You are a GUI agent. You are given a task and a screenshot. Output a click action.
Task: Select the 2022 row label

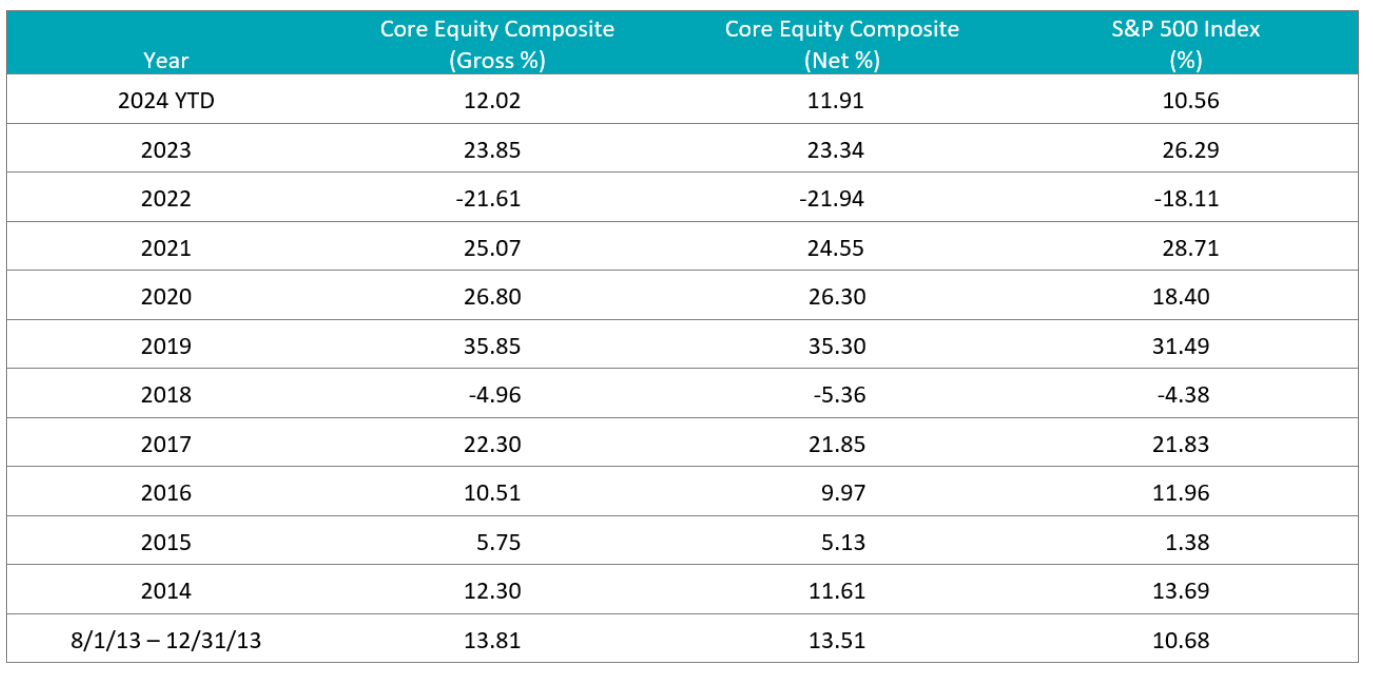tap(166, 199)
